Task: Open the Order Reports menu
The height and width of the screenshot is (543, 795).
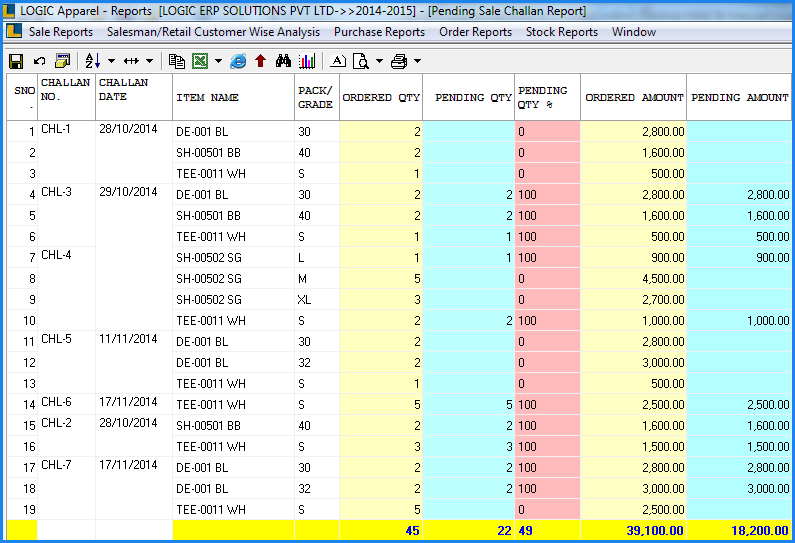Action: [476, 32]
